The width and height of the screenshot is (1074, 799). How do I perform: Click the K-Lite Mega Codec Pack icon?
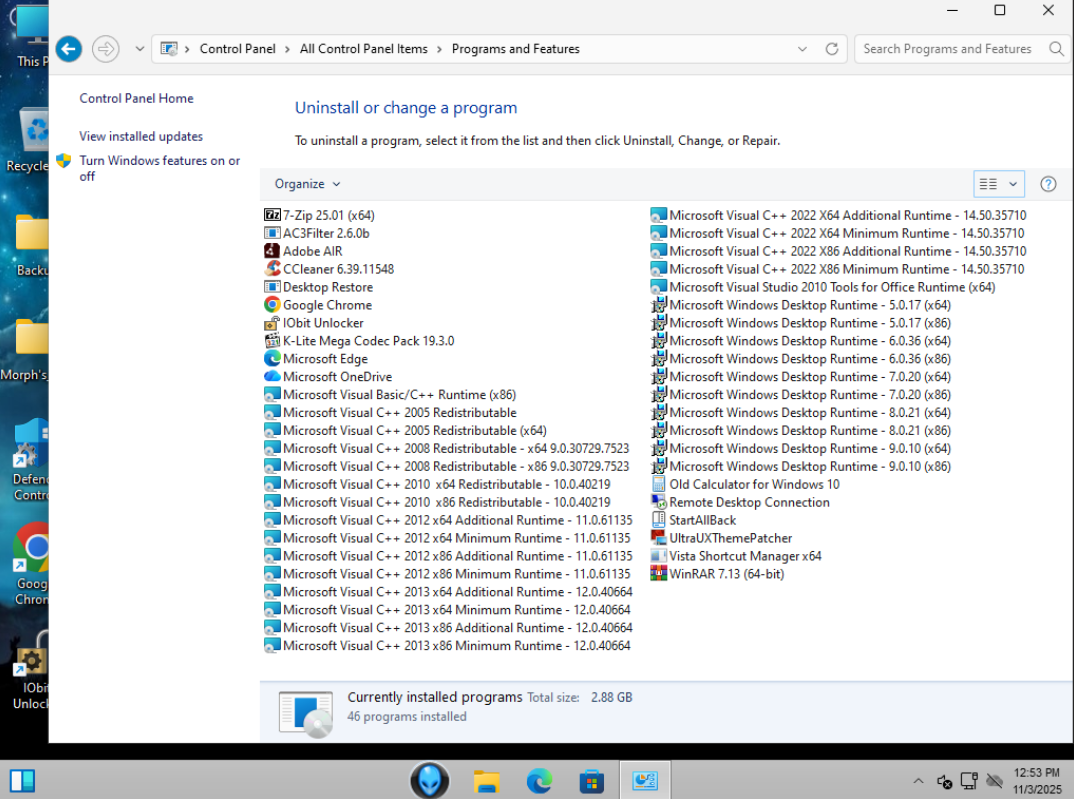pyautogui.click(x=272, y=340)
